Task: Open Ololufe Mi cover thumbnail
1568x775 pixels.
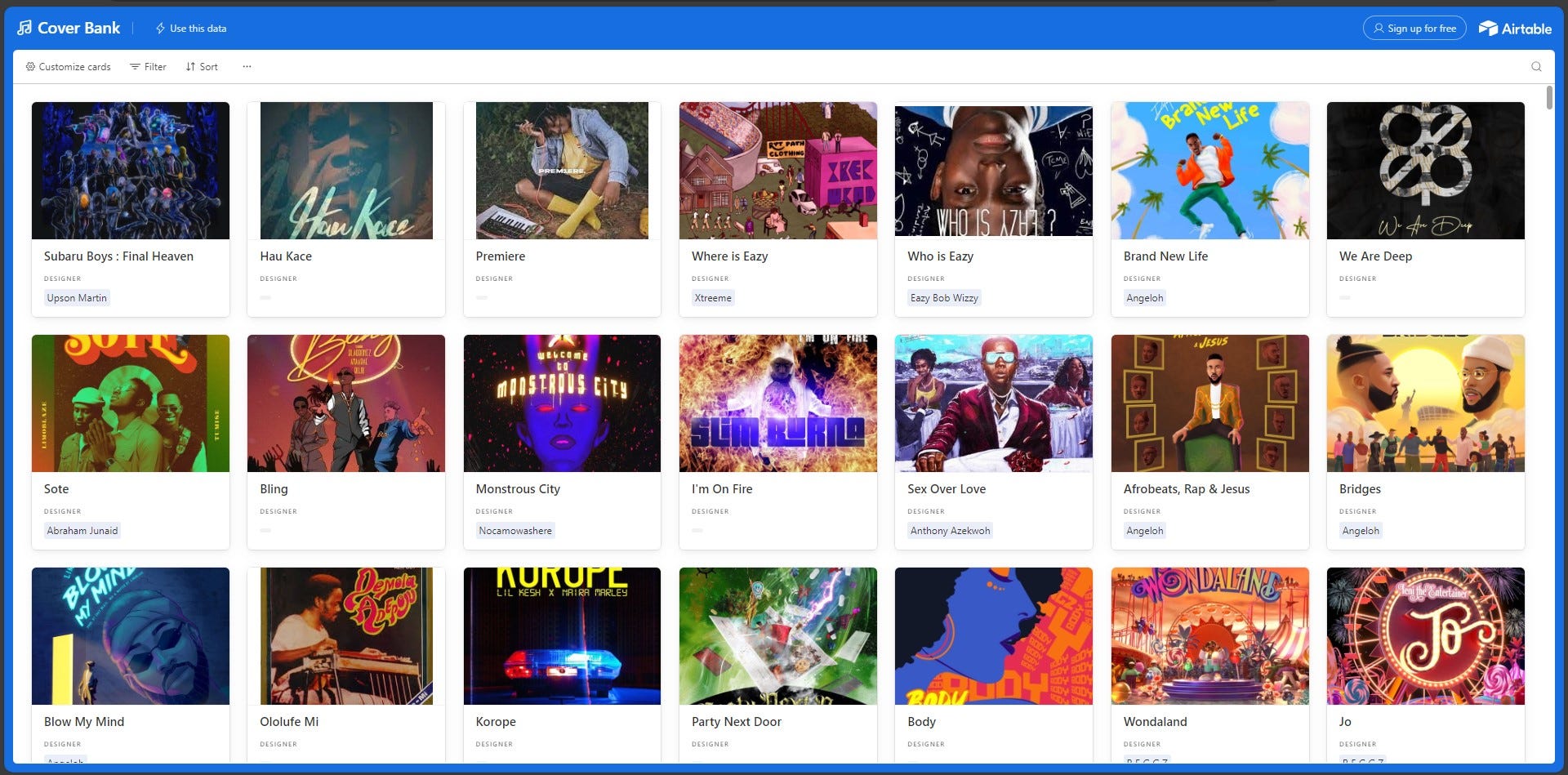Action: (346, 636)
